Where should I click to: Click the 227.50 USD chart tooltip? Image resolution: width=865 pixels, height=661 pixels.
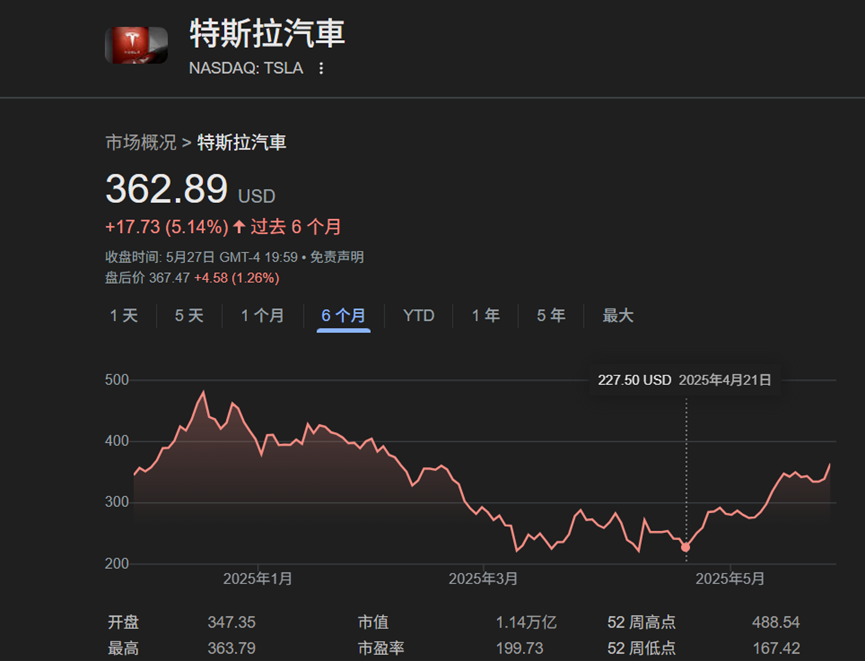tap(684, 380)
